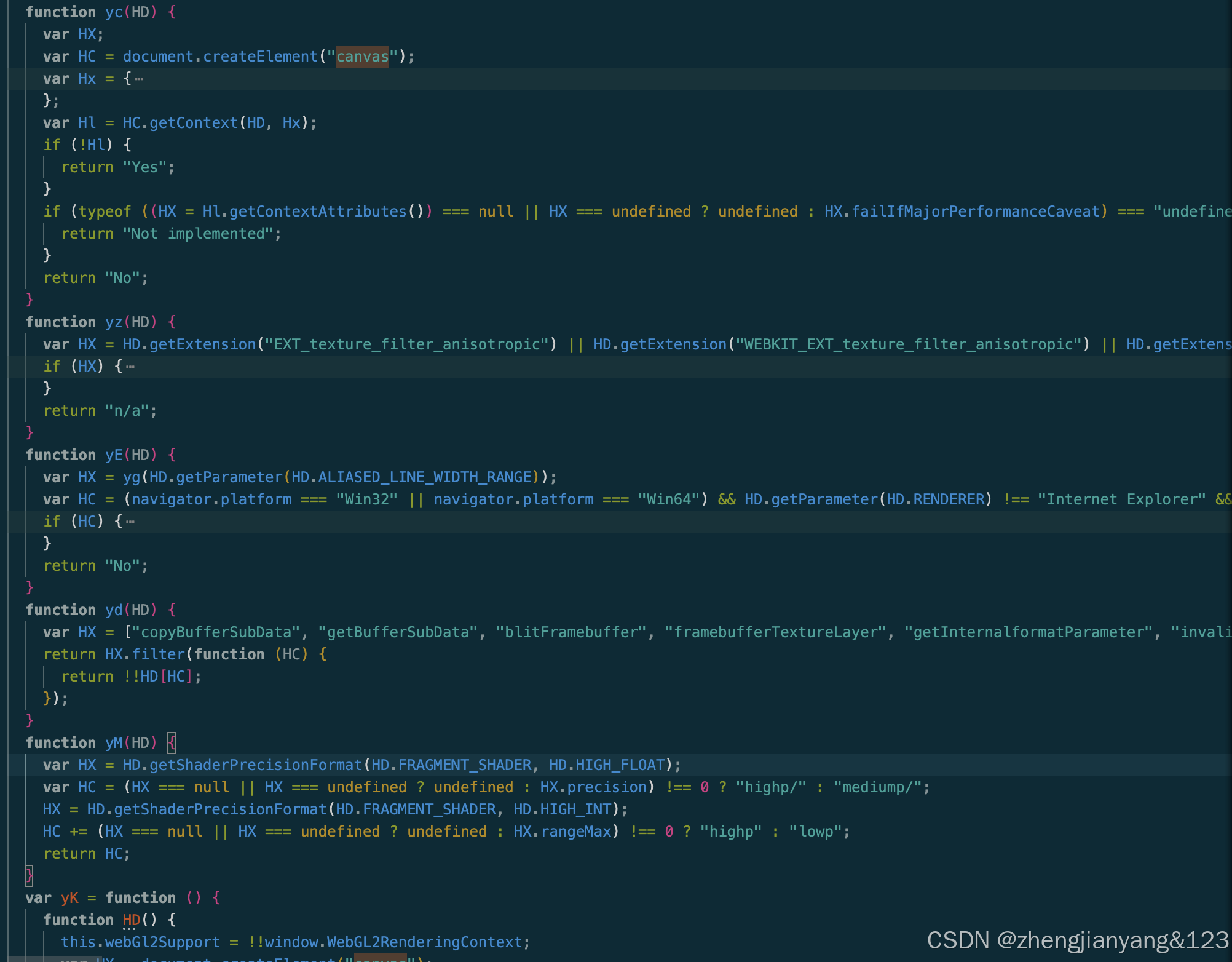Click the CSDN @zhengjianyang&123 watermark
Viewport: 1232px width, 962px height.
click(x=1077, y=940)
